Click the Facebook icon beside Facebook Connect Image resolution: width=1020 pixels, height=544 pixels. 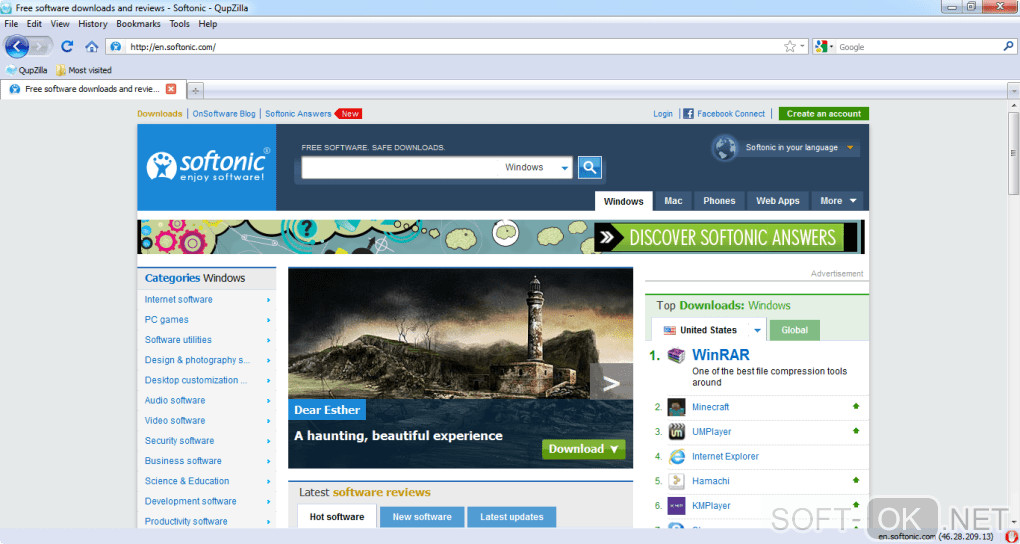coord(688,113)
